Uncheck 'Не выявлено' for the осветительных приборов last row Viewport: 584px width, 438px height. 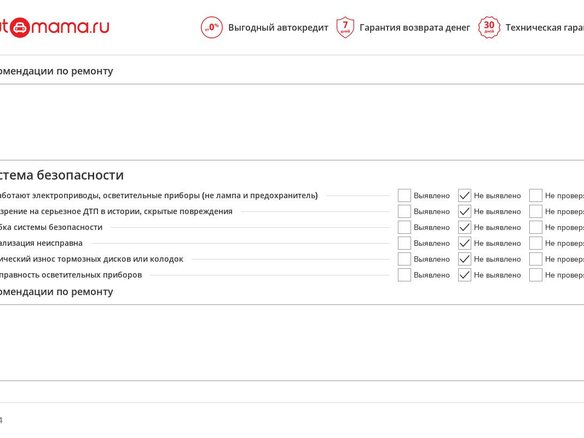point(464,275)
